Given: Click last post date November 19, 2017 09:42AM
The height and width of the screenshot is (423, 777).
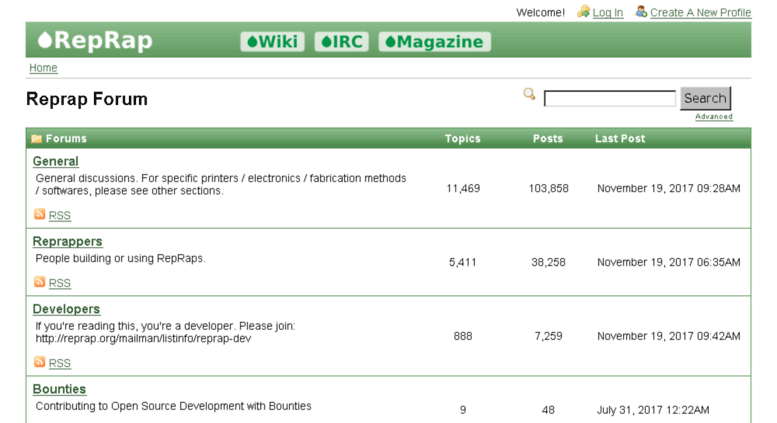Looking at the screenshot, I should click(x=668, y=336).
